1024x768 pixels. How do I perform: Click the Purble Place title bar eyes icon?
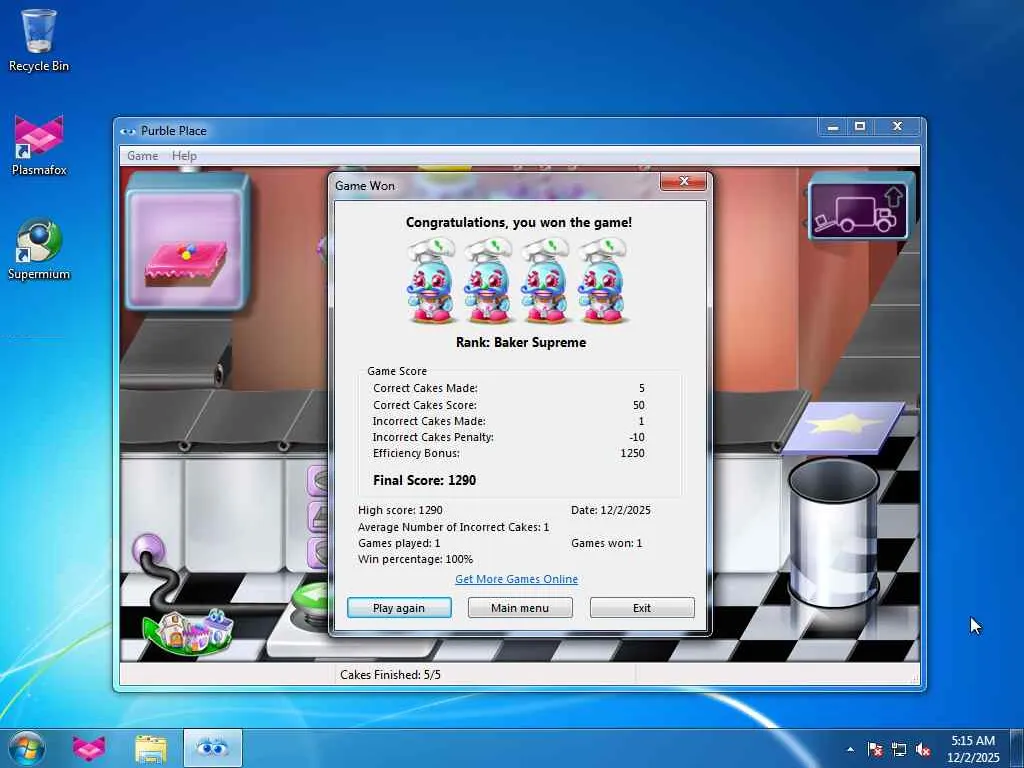128,131
